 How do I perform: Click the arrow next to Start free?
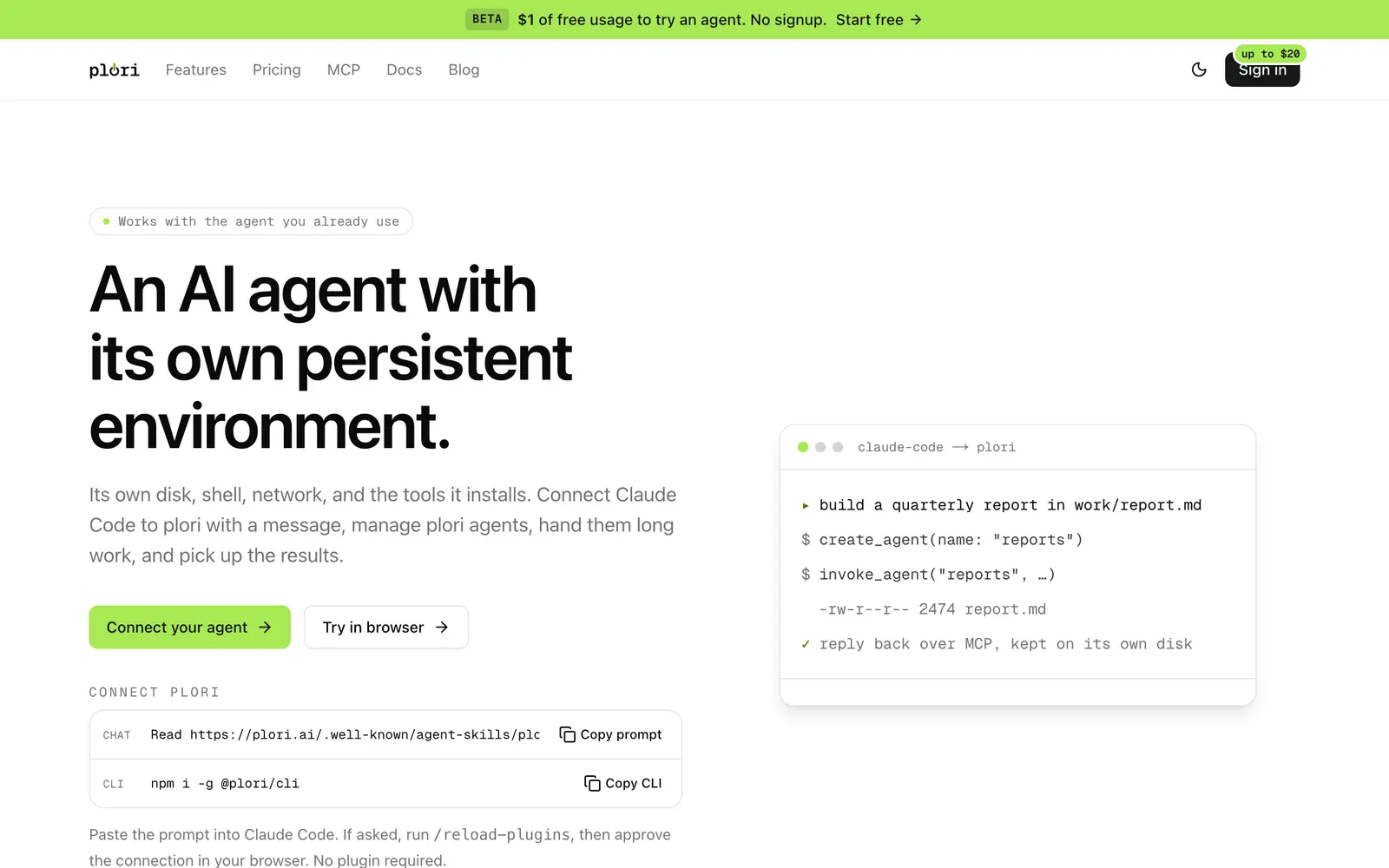pos(916,19)
